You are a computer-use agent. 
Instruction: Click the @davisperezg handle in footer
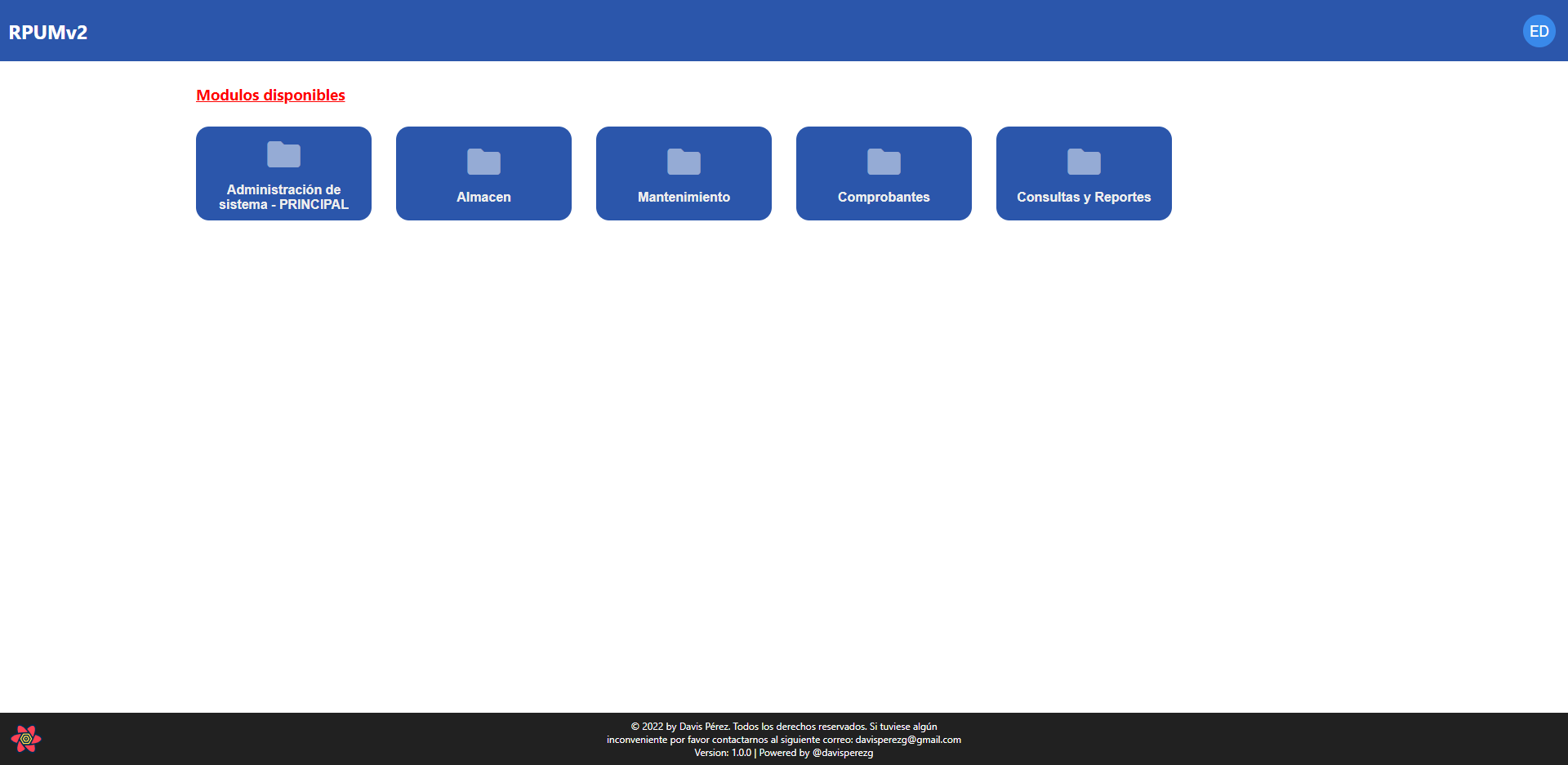[842, 753]
